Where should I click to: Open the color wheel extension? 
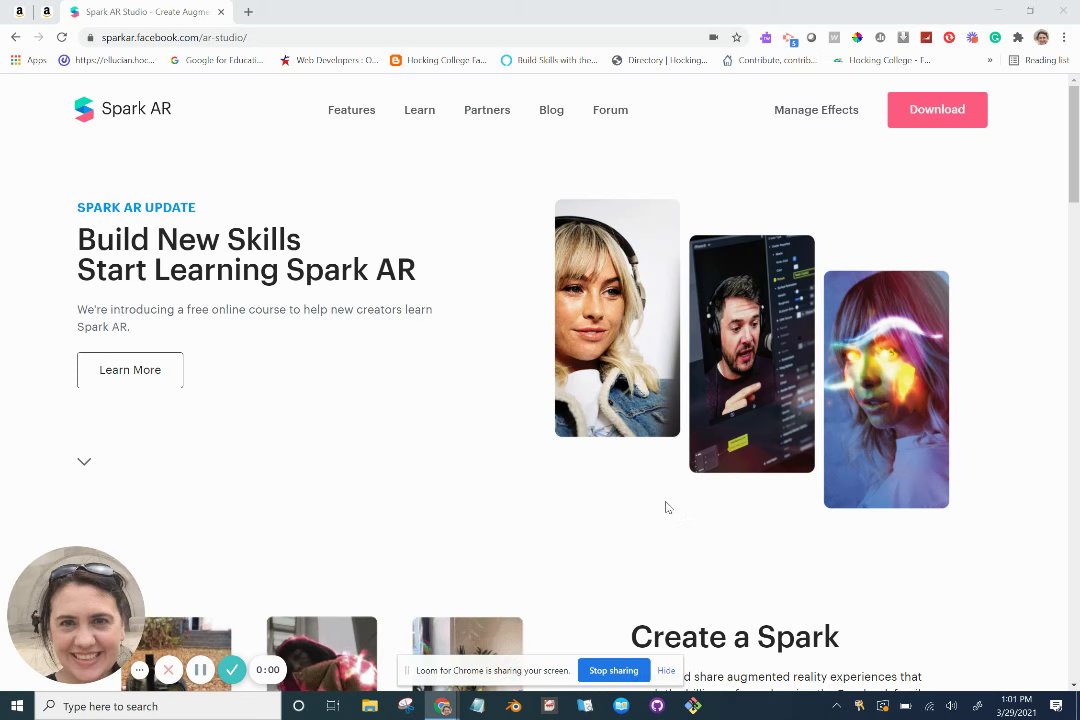(x=857, y=37)
